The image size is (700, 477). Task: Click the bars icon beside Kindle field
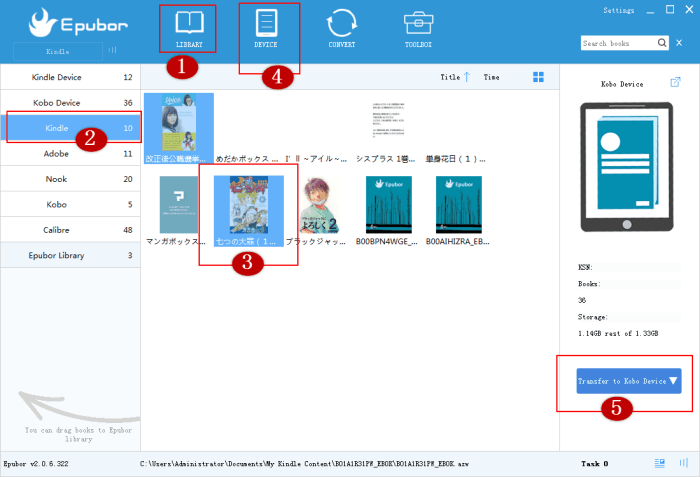coord(112,50)
